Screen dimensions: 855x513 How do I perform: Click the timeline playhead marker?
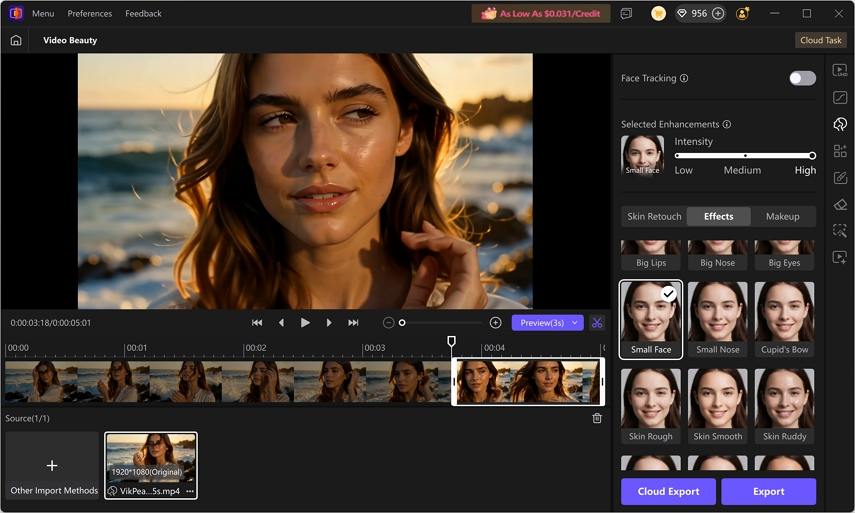[x=451, y=341]
